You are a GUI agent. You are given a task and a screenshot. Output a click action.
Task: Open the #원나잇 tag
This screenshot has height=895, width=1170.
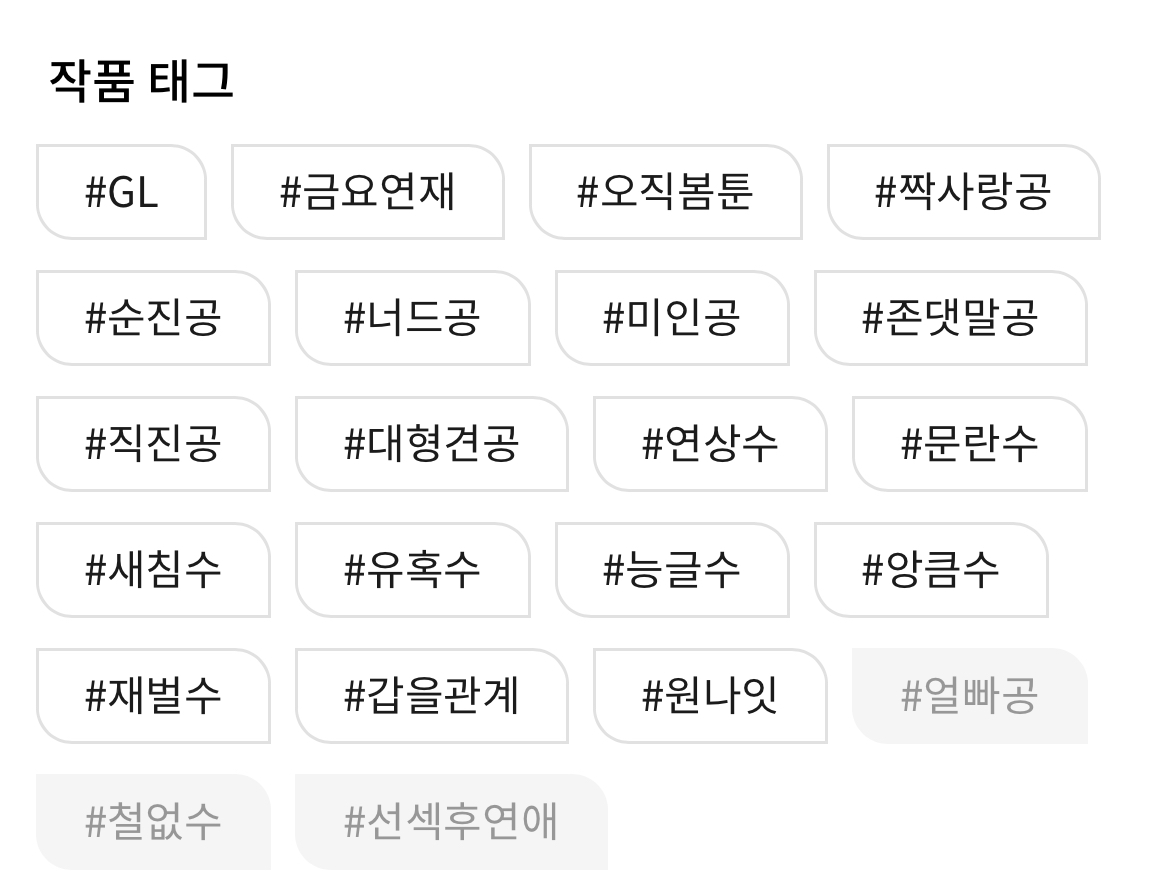click(x=710, y=696)
